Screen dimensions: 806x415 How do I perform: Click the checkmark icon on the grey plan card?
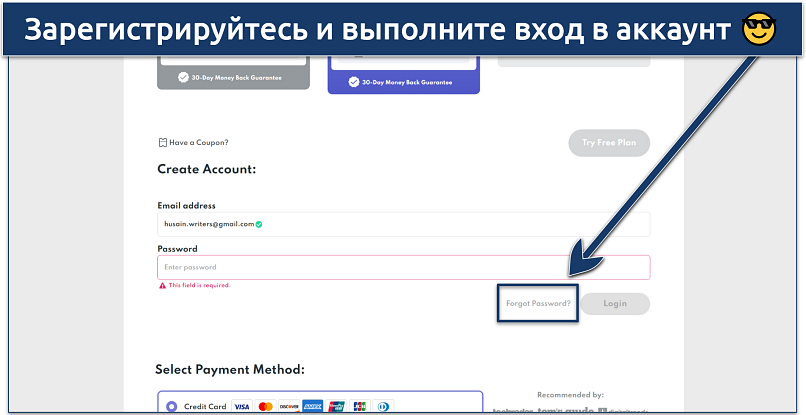click(x=183, y=78)
